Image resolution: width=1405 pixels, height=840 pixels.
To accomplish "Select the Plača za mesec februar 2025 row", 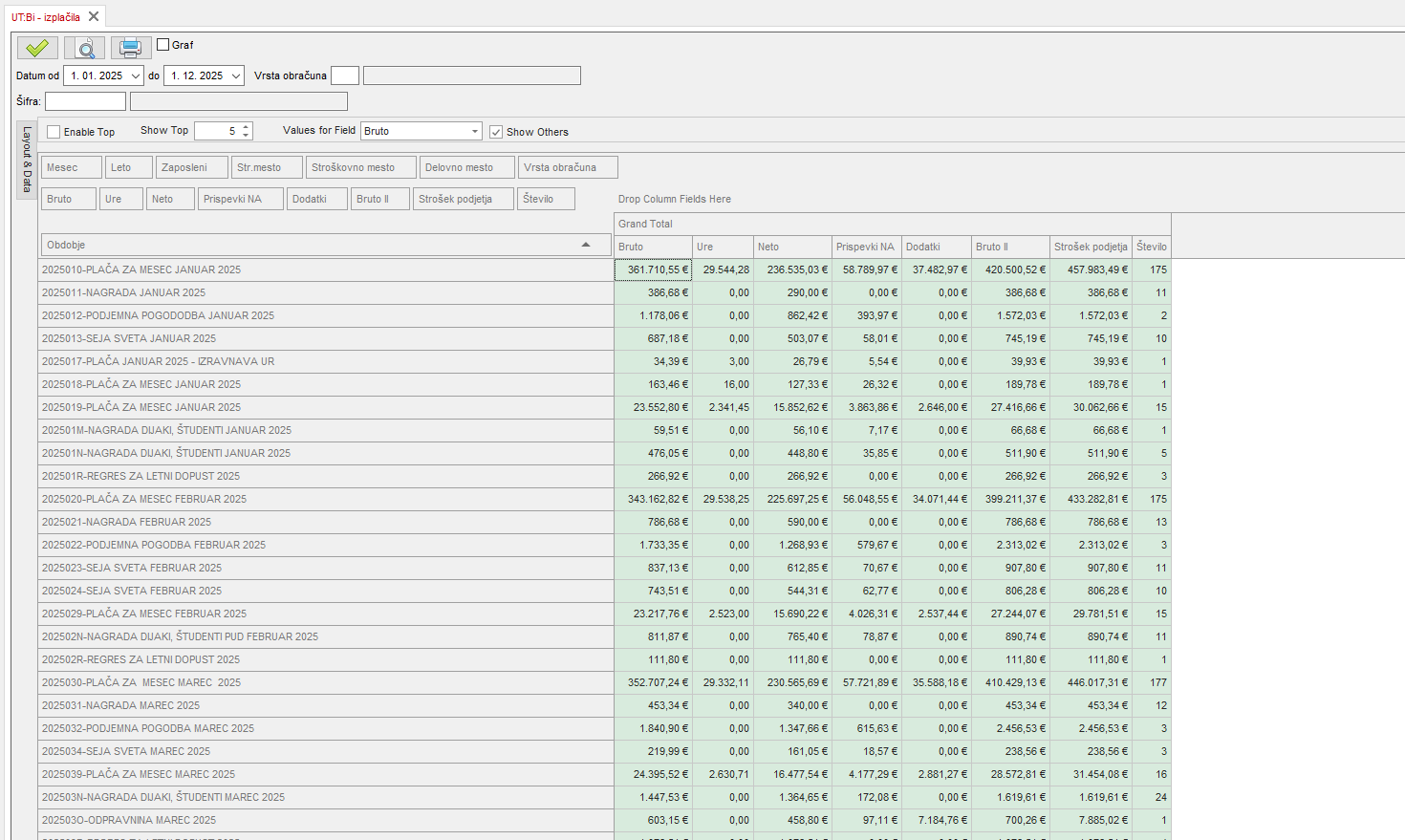I will point(143,499).
